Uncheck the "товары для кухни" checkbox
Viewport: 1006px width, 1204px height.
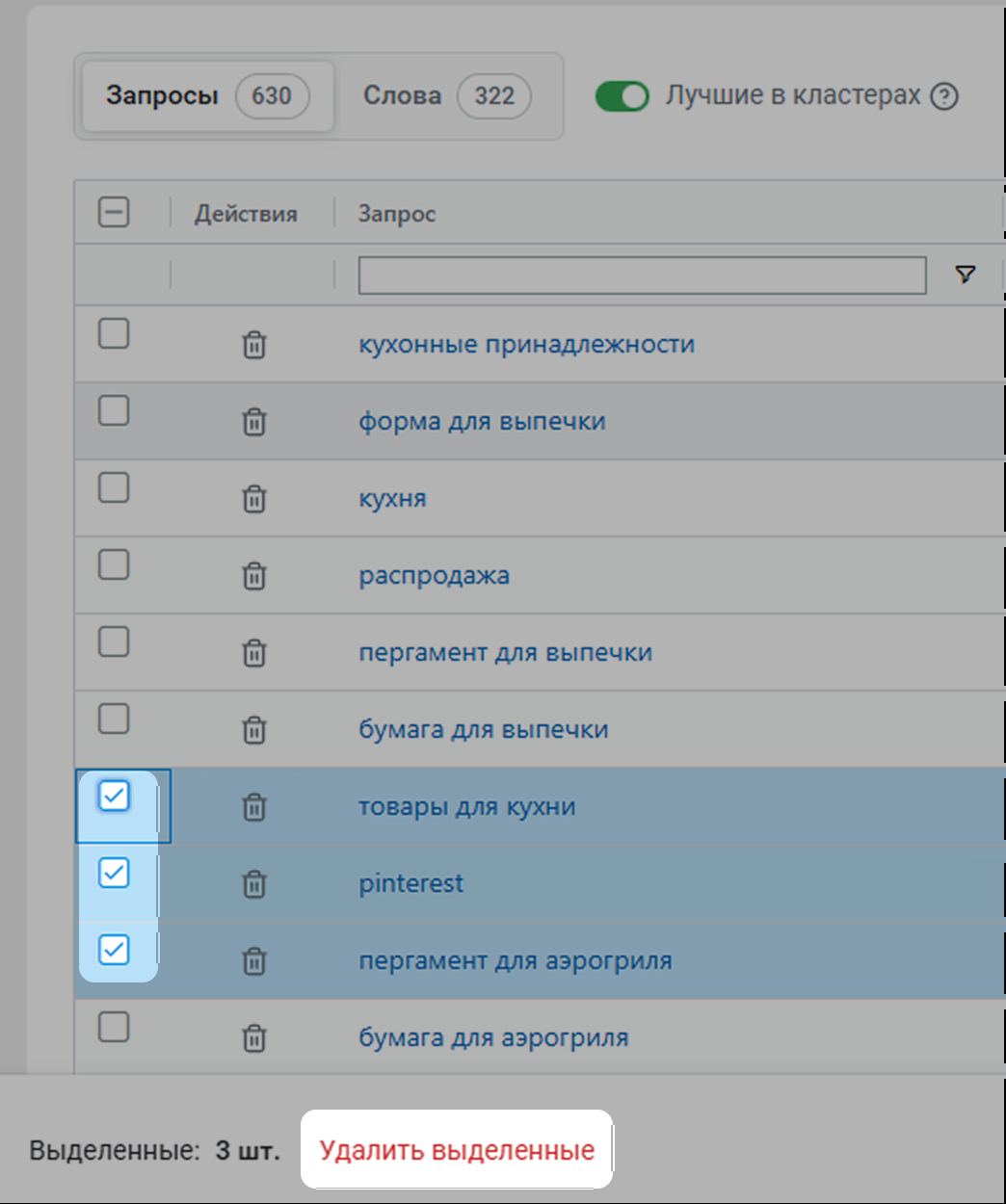[114, 797]
